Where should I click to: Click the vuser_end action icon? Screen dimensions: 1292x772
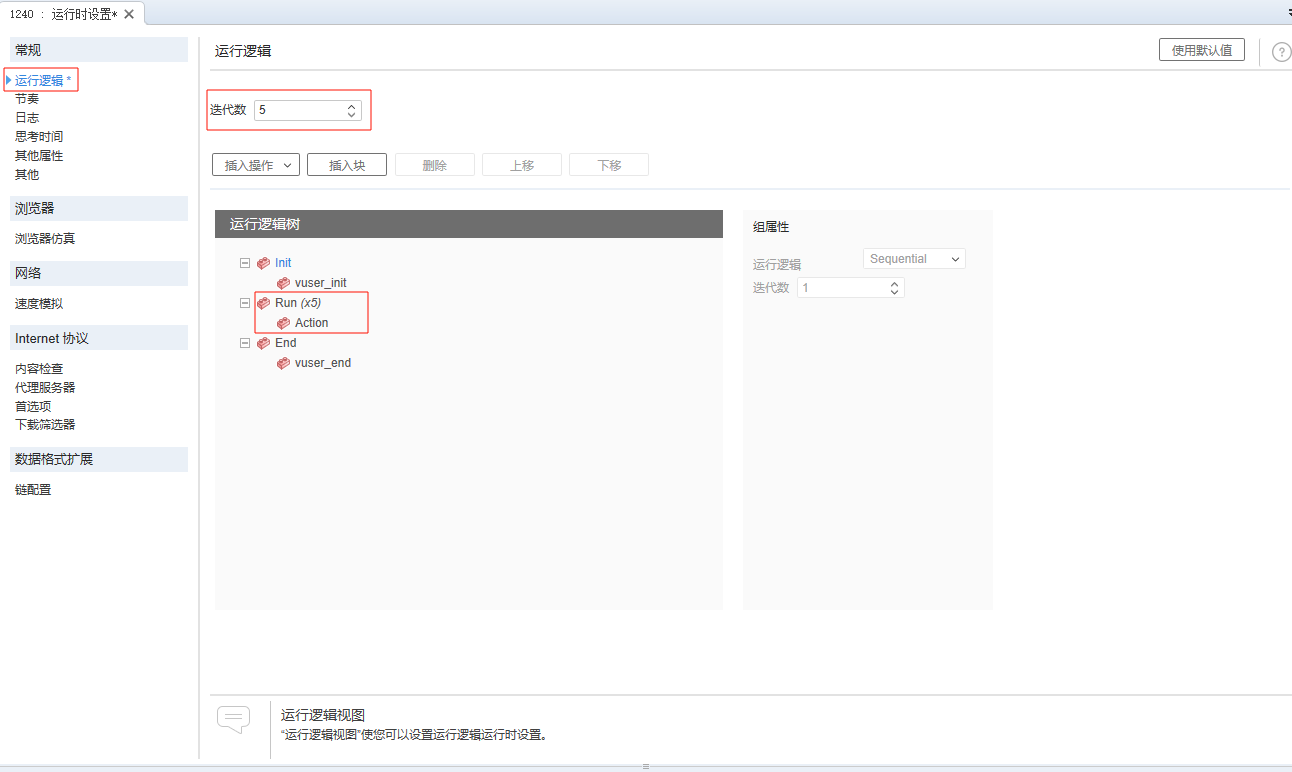click(283, 363)
